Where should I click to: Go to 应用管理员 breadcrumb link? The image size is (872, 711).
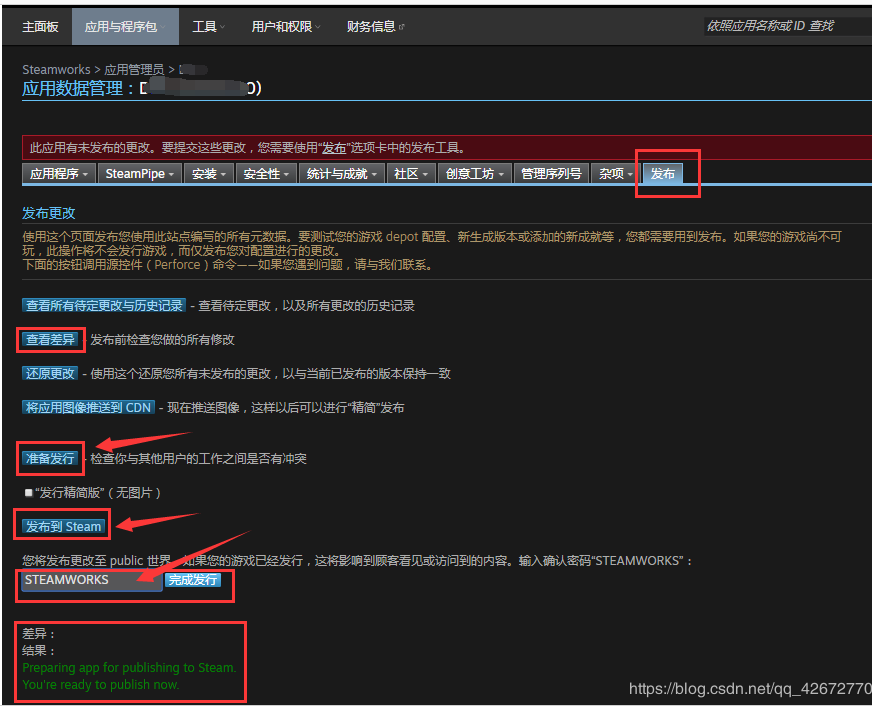[134, 70]
